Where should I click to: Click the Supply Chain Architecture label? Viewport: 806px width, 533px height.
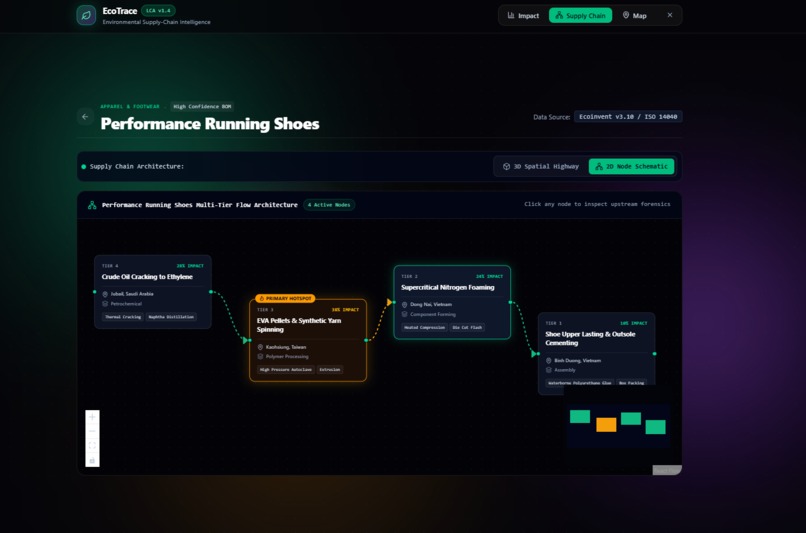(x=137, y=167)
